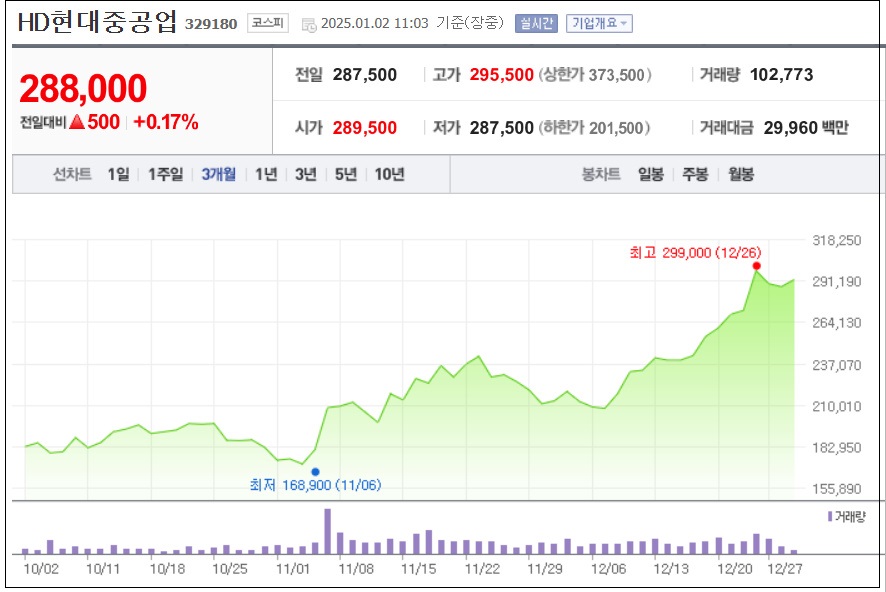The width and height of the screenshot is (886, 592).
Task: Click the 실시간 badge button
Action: point(536,23)
